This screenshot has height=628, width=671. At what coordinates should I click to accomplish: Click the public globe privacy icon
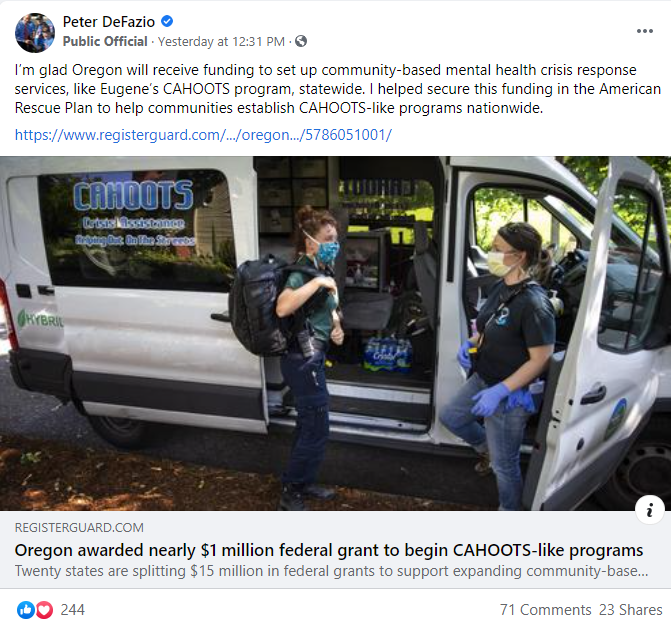coord(301,41)
